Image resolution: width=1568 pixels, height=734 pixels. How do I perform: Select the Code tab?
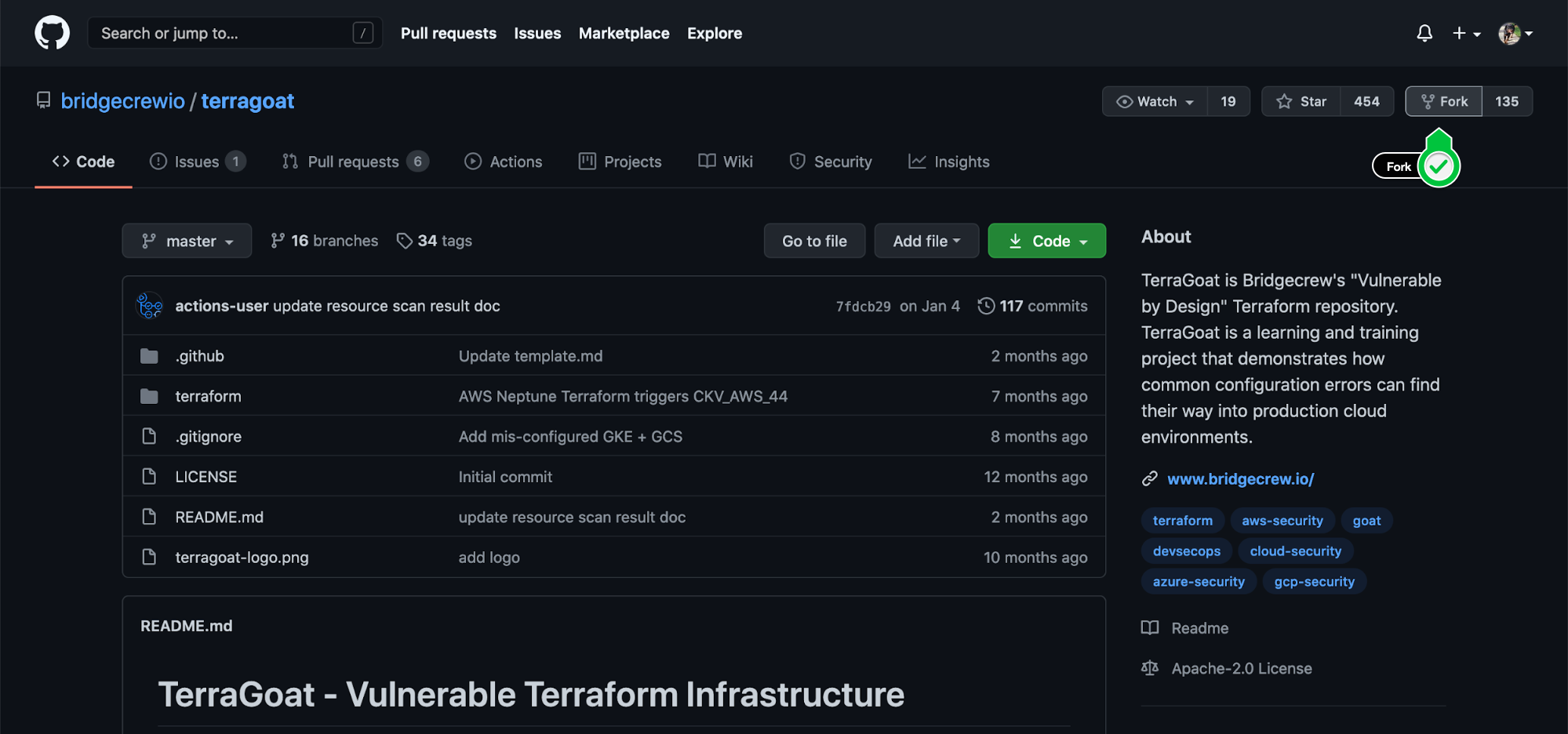click(x=83, y=162)
